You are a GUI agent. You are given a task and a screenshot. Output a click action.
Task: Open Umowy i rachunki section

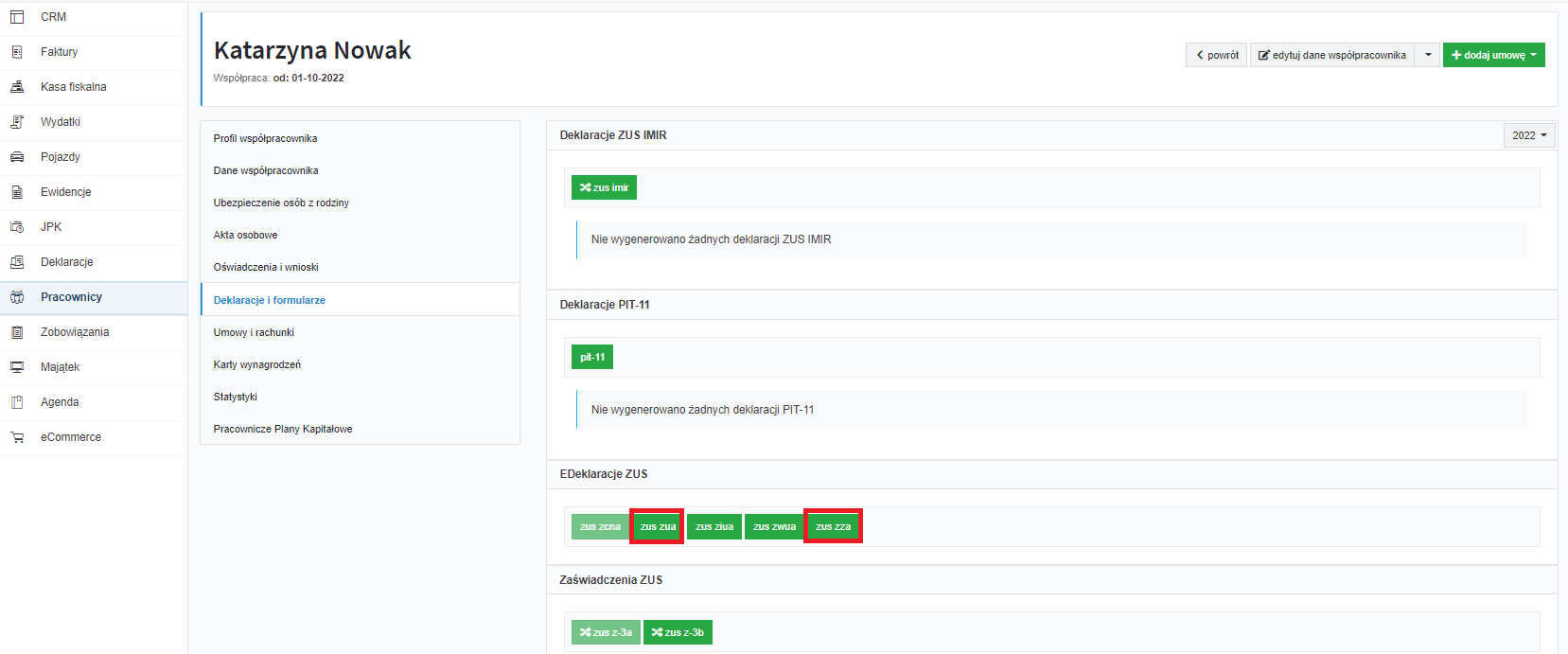(254, 332)
